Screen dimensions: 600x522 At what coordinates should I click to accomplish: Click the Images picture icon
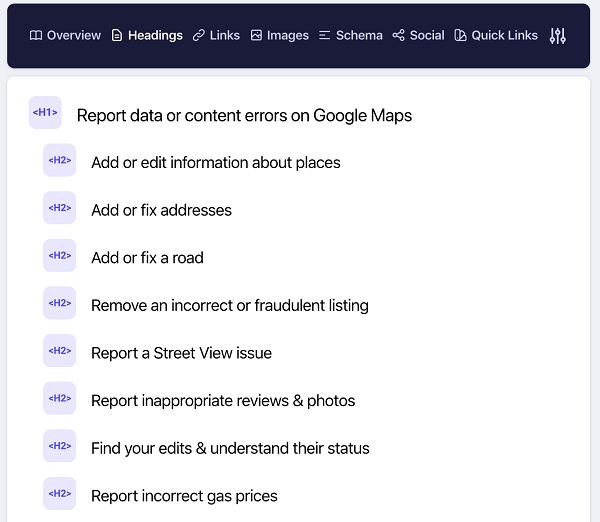pos(256,35)
